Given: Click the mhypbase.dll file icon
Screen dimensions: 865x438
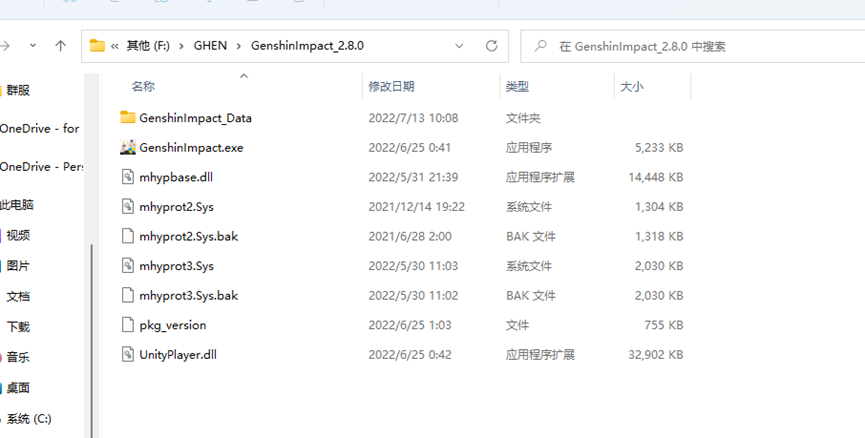Looking at the screenshot, I should pyautogui.click(x=127, y=177).
